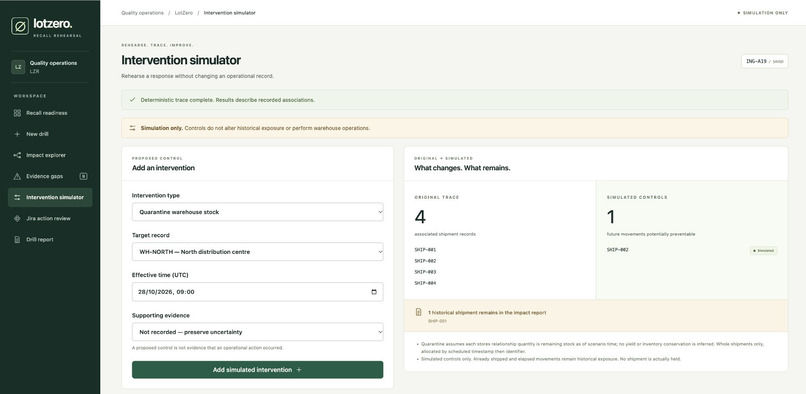Viewport: 806px width, 394px height.
Task: Click the Effective time date field
Action: click(258, 292)
